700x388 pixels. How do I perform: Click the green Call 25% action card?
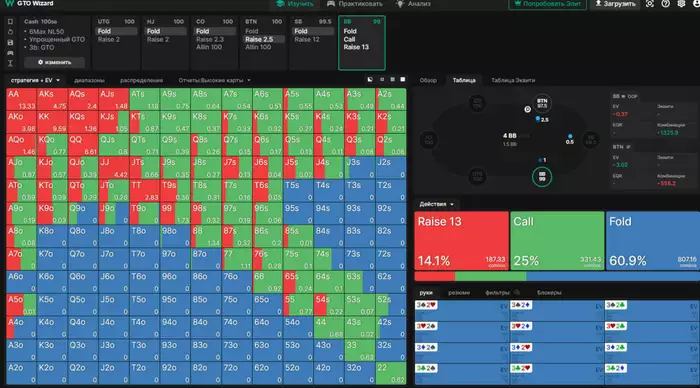pyautogui.click(x=557, y=241)
